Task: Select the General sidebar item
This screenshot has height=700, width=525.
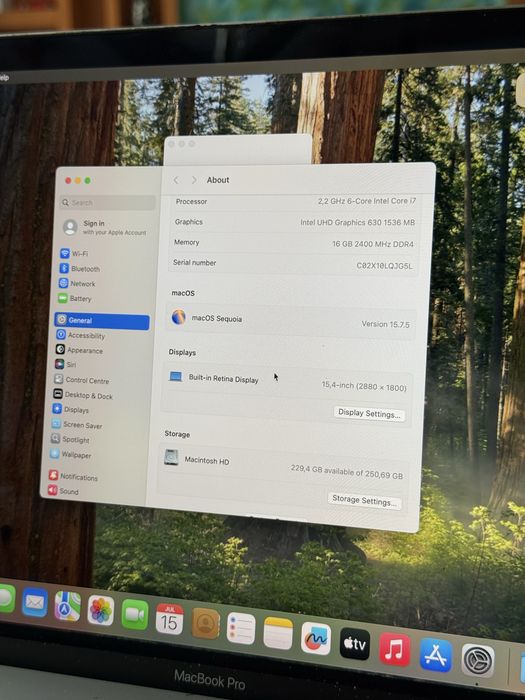Action: 102,321
